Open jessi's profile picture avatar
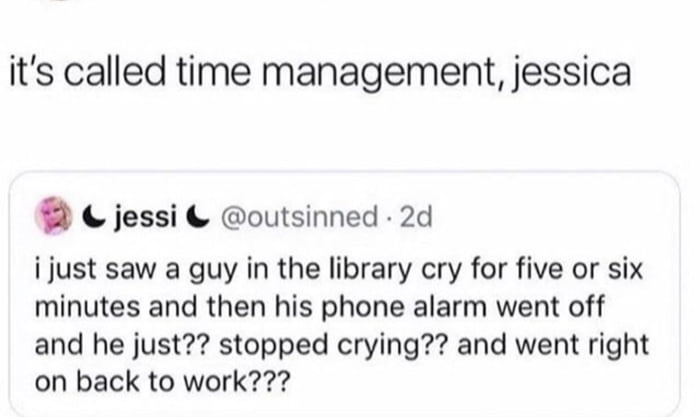700x417 pixels. tap(54, 216)
